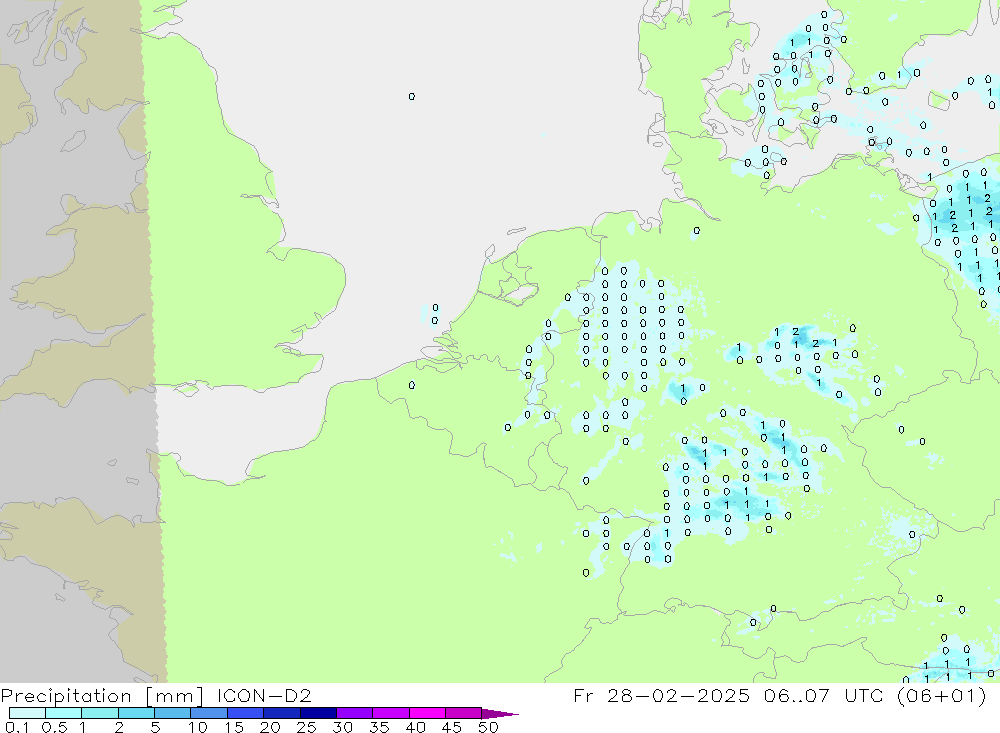This screenshot has height=733, width=1000.
Task: Select the 45–50 mm legend color swatch
Action: click(464, 713)
